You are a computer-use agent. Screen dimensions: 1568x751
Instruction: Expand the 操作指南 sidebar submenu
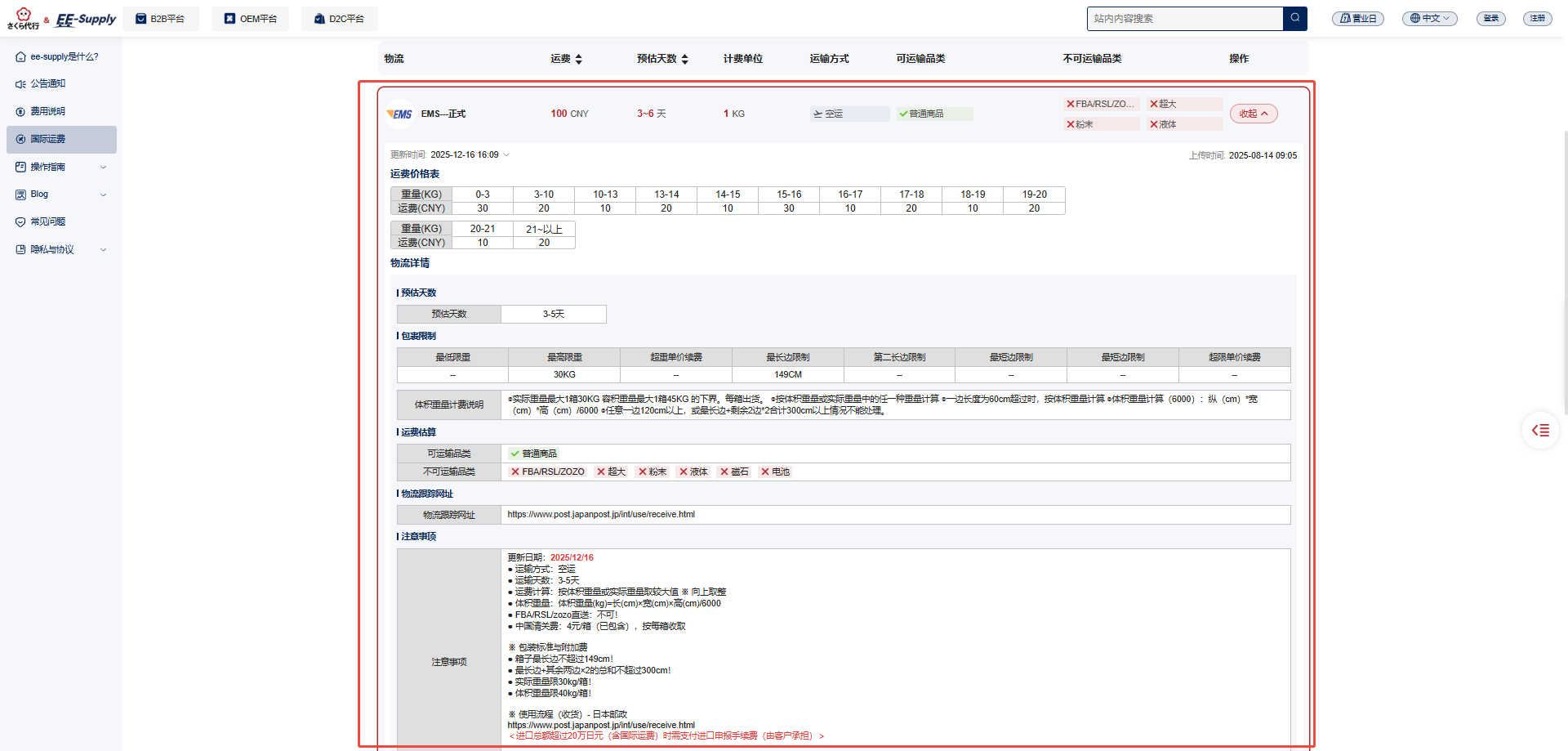click(103, 167)
